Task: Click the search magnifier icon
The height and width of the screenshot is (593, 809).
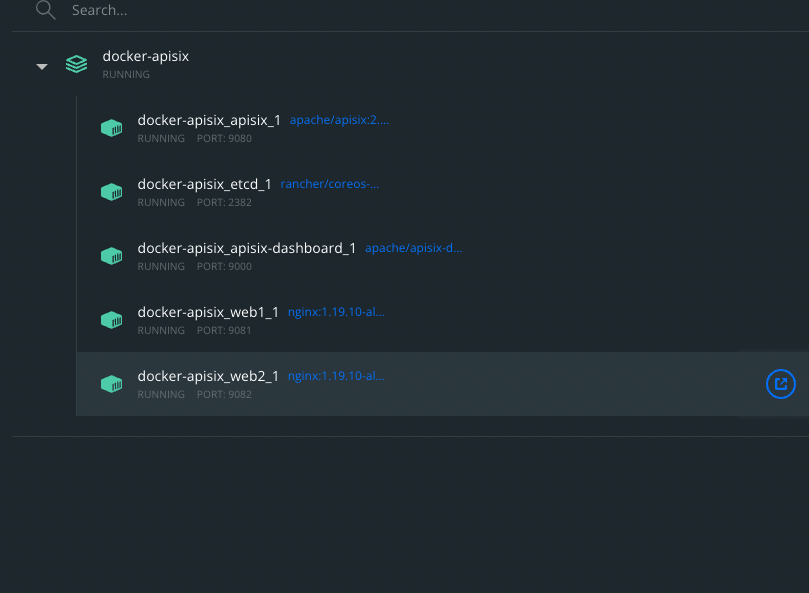Action: click(x=45, y=10)
